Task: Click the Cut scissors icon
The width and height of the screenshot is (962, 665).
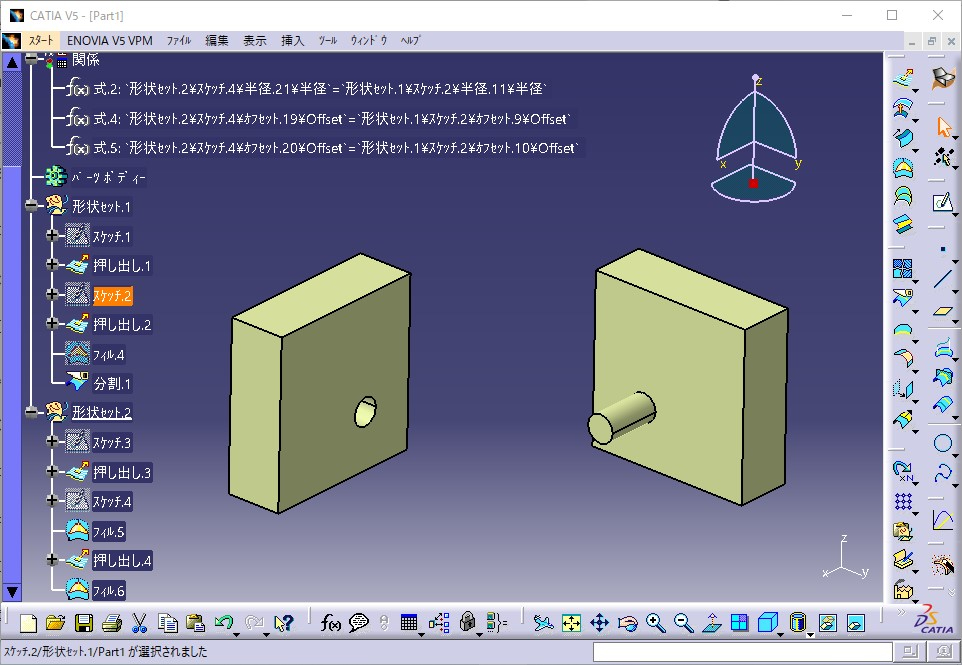Action: (140, 623)
